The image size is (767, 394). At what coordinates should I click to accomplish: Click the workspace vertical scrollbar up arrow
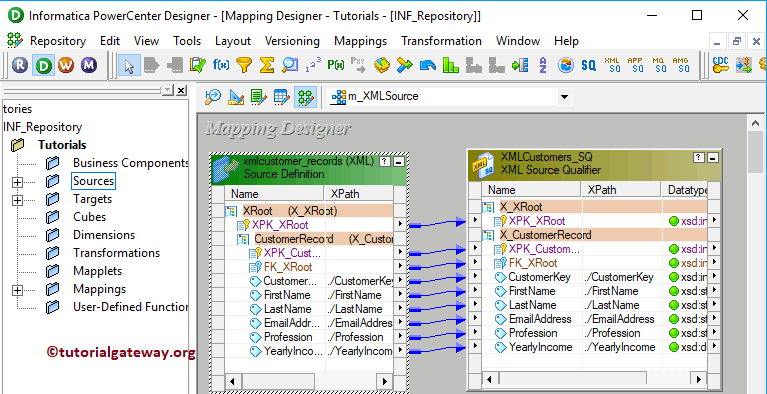pyautogui.click(x=756, y=123)
